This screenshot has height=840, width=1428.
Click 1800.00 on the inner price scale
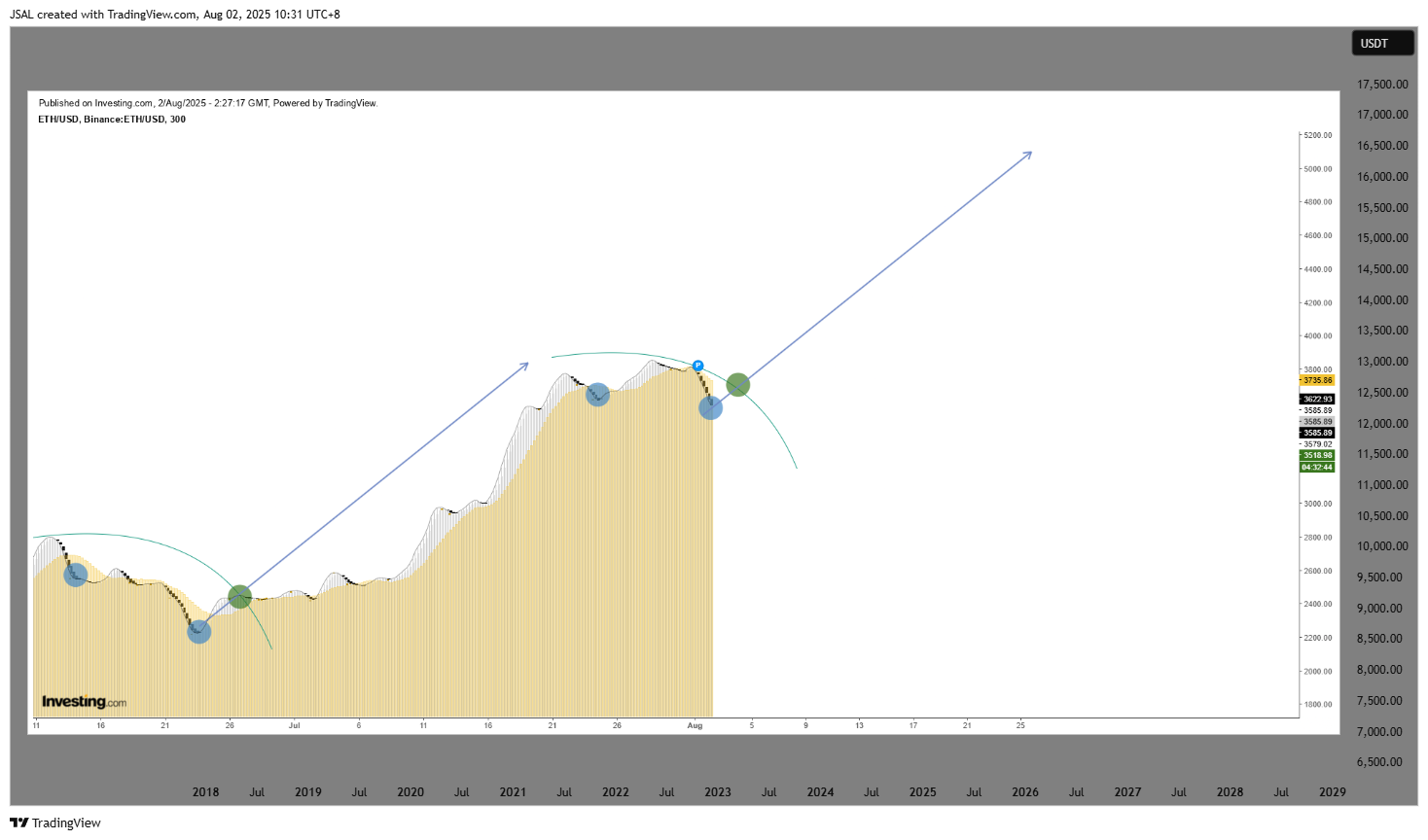[x=1318, y=705]
